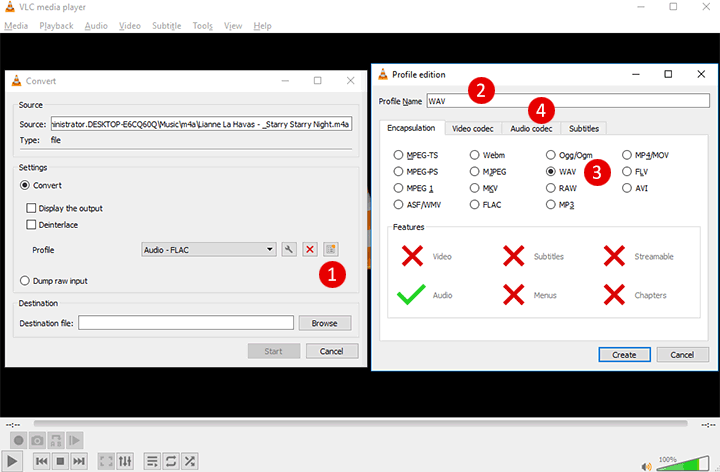The image size is (720, 472).
Task: Open the Subtitle menu
Action: point(167,26)
